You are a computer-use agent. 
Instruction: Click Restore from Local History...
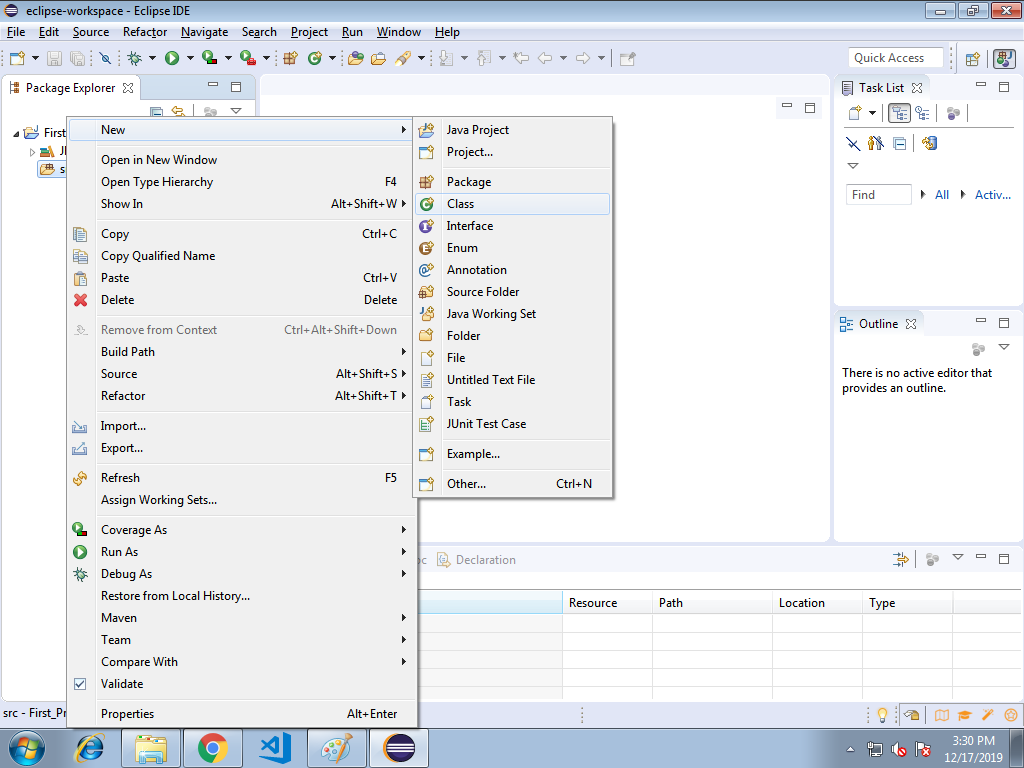242,596
